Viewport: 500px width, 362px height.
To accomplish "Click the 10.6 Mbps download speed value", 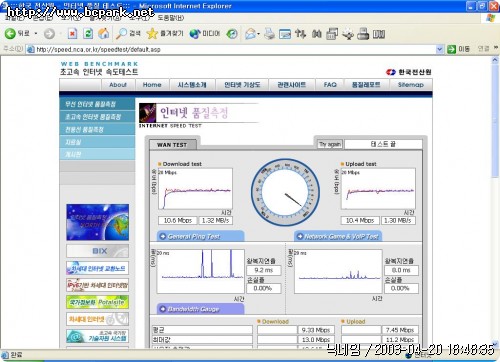I will pyautogui.click(x=178, y=220).
